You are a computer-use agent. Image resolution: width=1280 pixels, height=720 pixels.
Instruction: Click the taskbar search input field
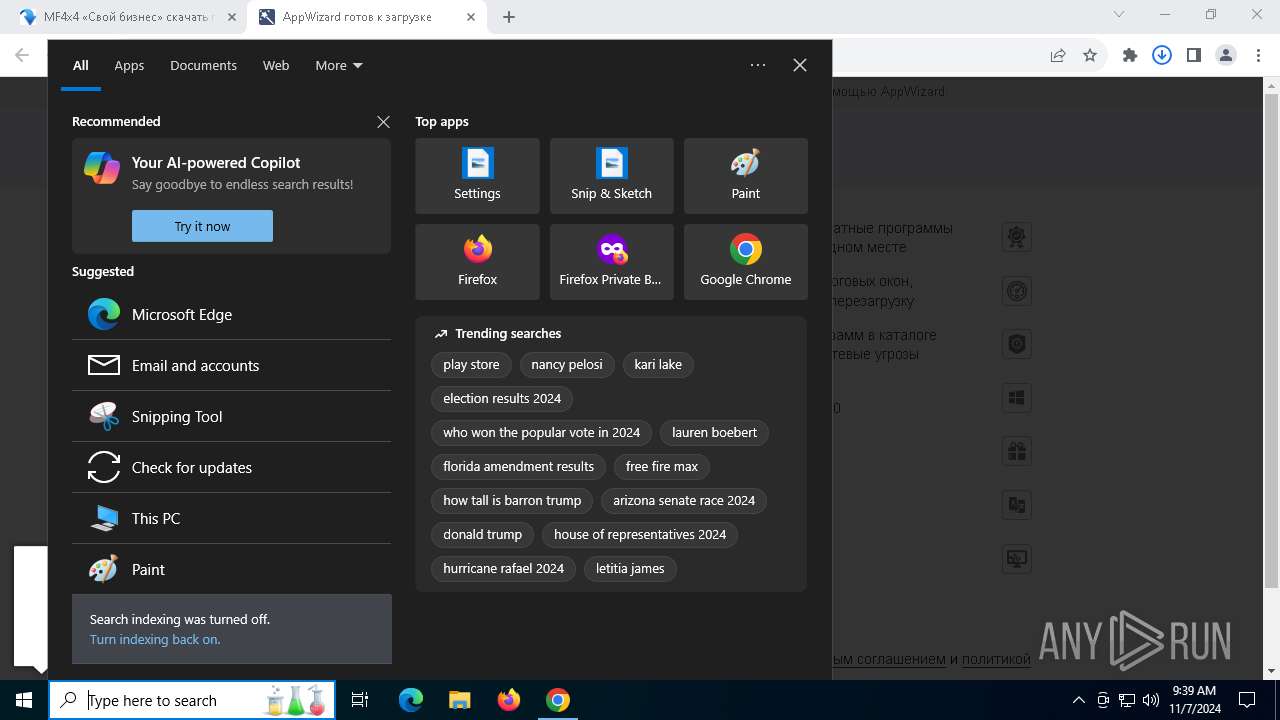click(x=190, y=700)
